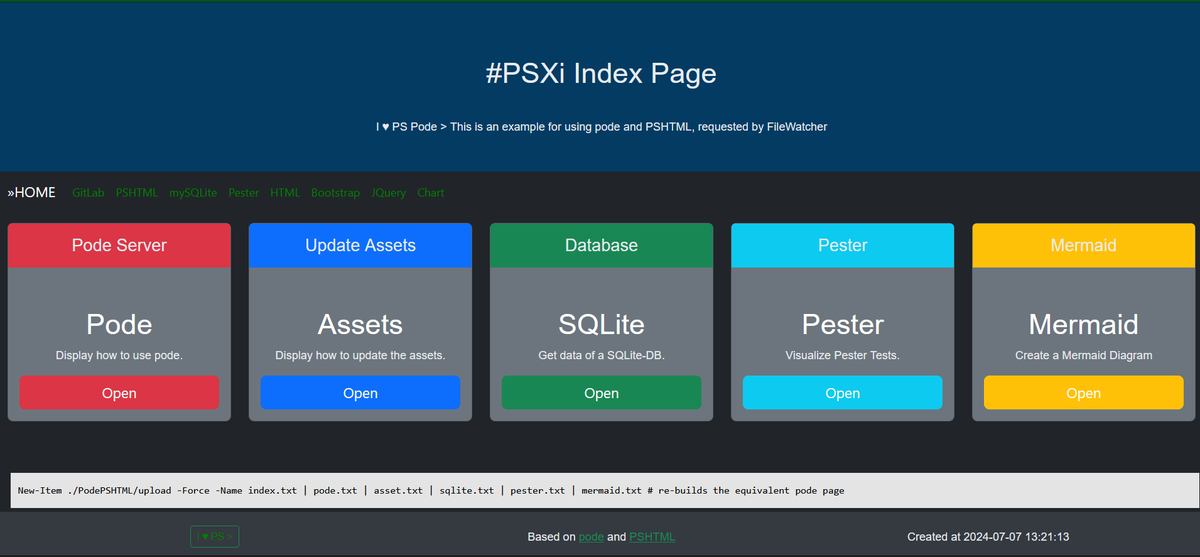Viewport: 1200px width, 557px height.
Task: Click the blue Open button under Assets
Action: [x=360, y=393]
